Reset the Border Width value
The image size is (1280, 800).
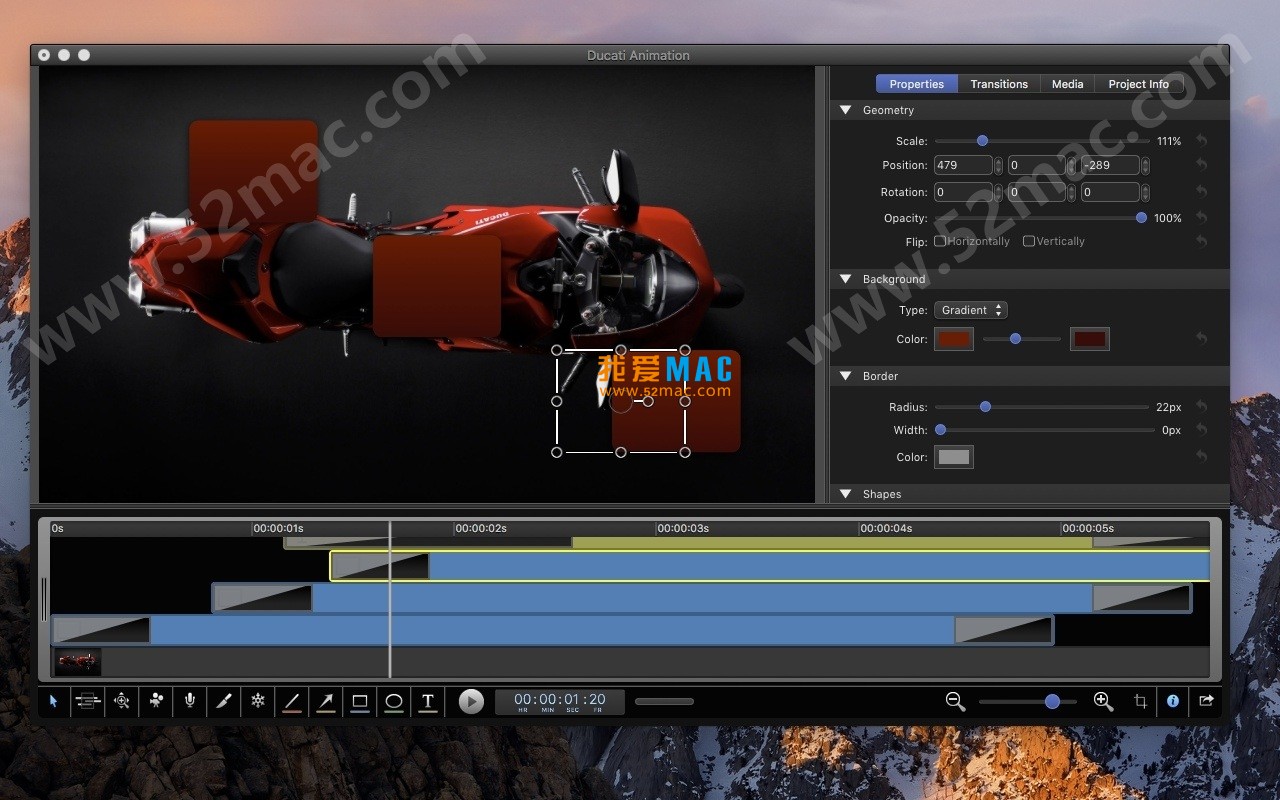(1201, 430)
